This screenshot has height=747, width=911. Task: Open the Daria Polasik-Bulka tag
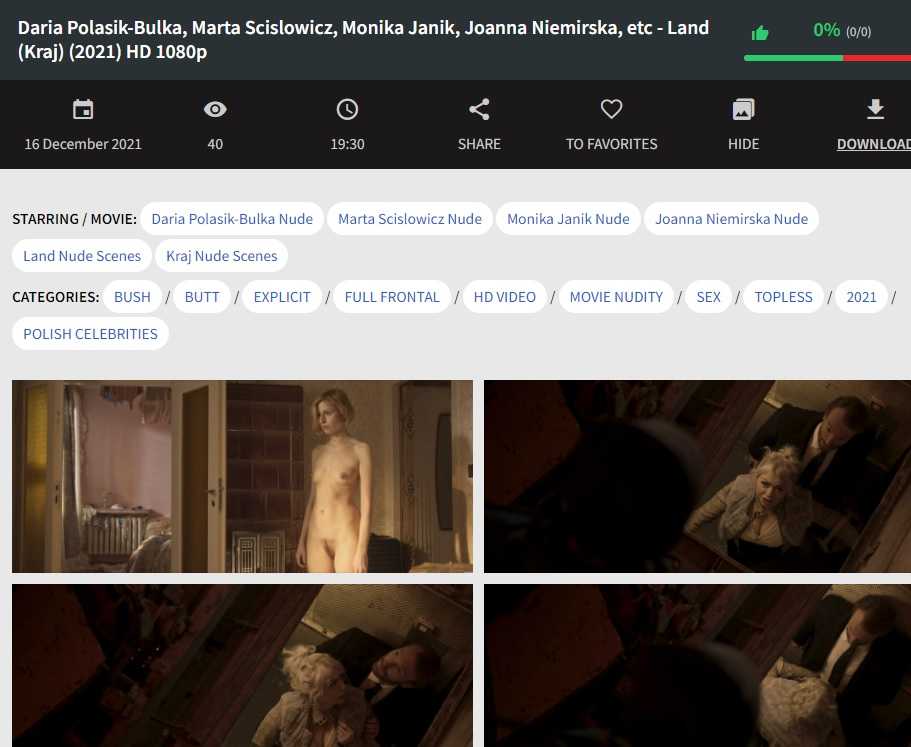coord(232,219)
